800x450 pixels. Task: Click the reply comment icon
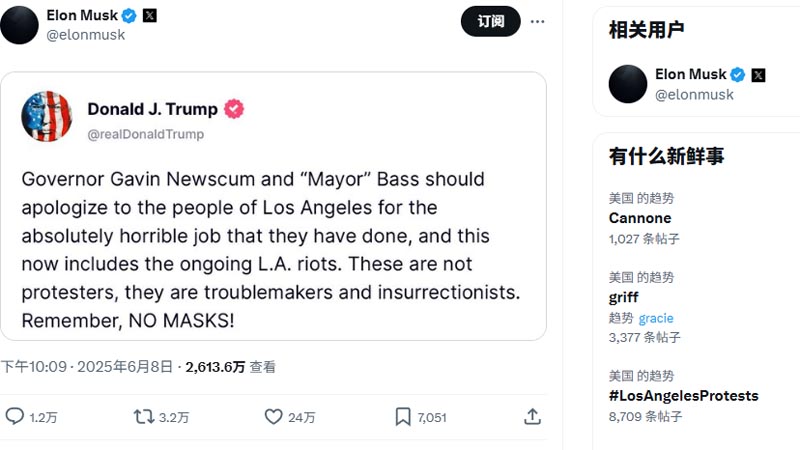[x=15, y=416]
